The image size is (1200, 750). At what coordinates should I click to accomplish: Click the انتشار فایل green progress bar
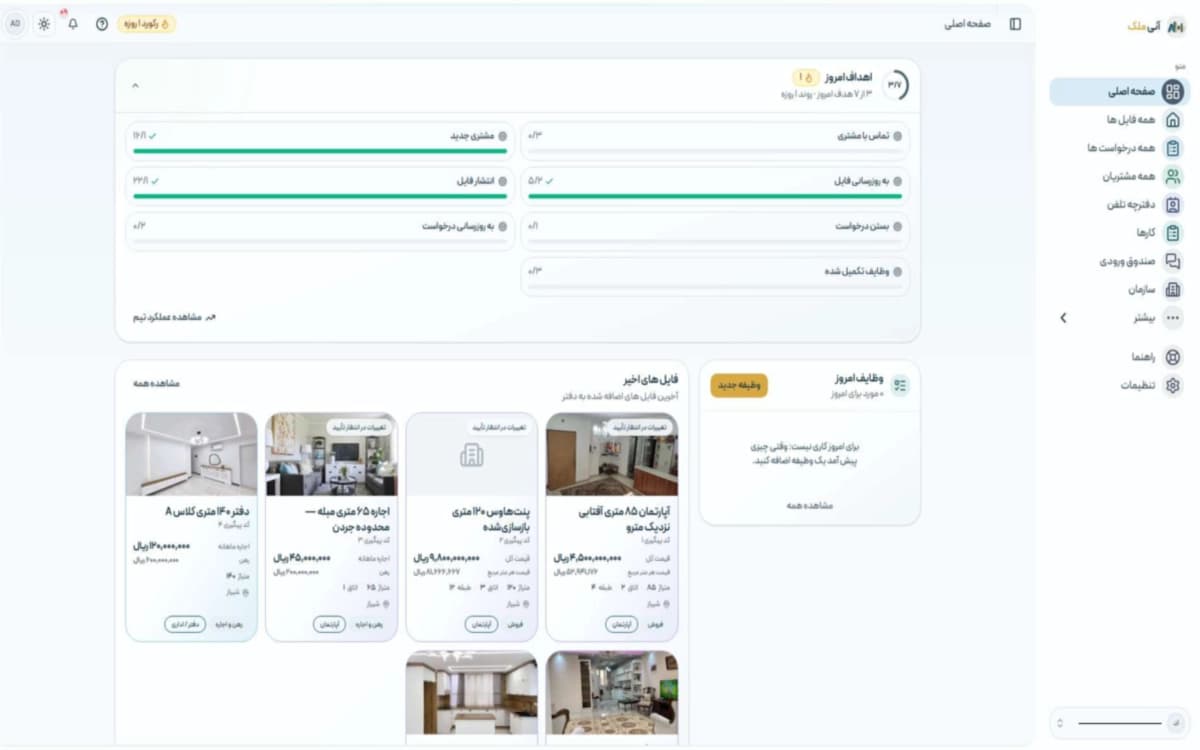(x=320, y=196)
